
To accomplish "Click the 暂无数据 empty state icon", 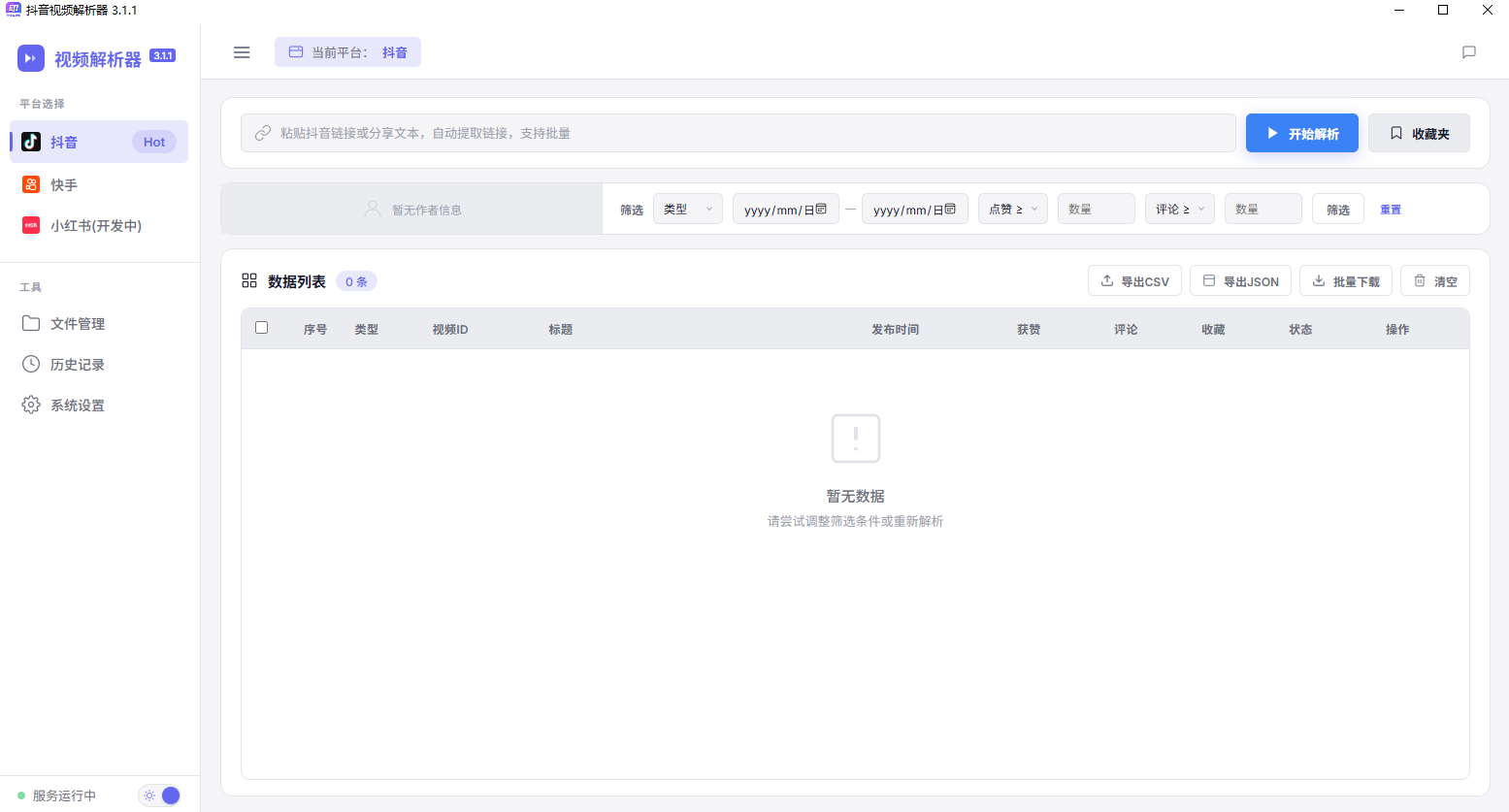I will tap(856, 438).
